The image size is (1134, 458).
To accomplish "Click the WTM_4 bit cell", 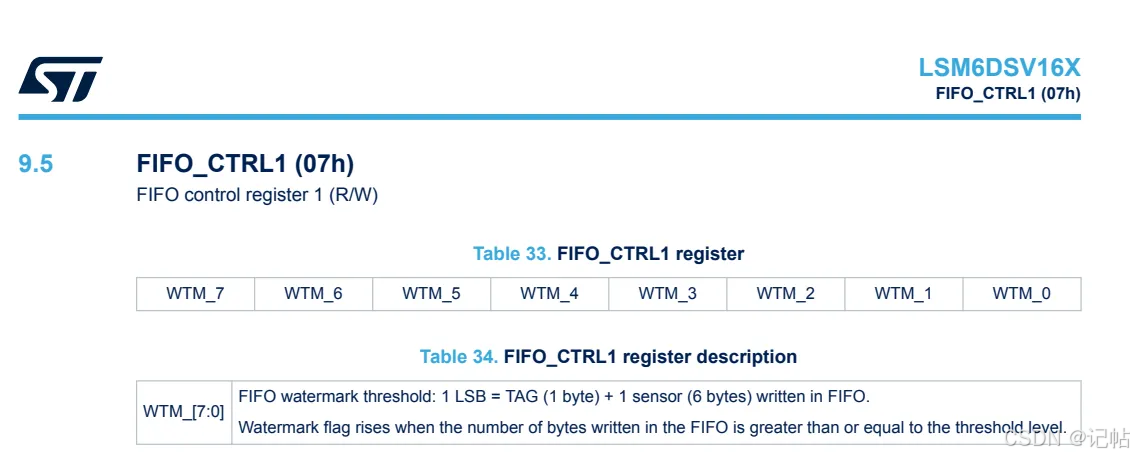I will 549,294.
